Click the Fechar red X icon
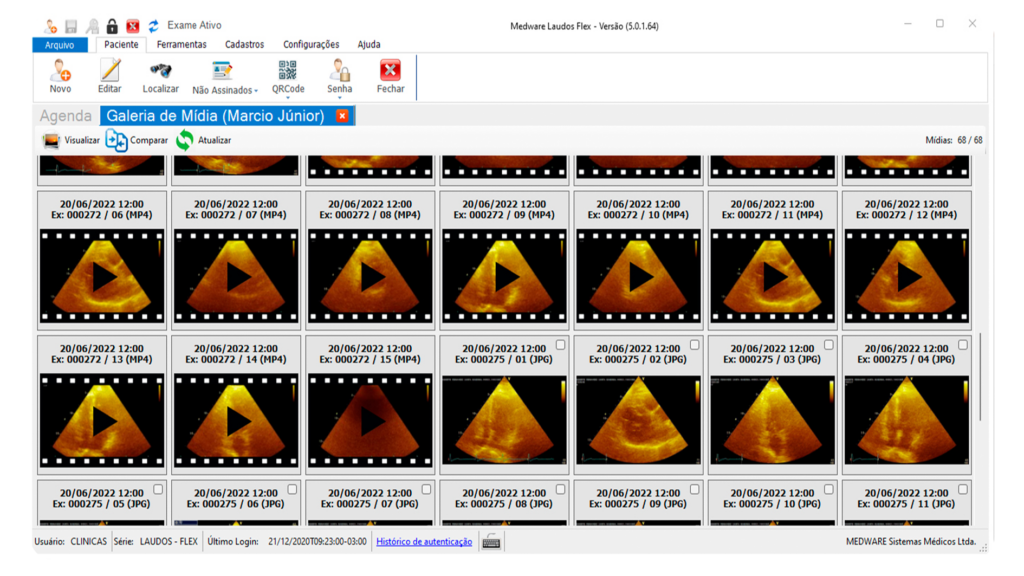This screenshot has height=576, width=1024. tap(391, 70)
